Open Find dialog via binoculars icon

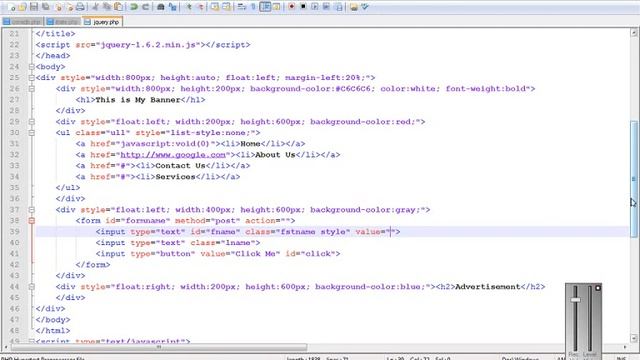point(160,7)
